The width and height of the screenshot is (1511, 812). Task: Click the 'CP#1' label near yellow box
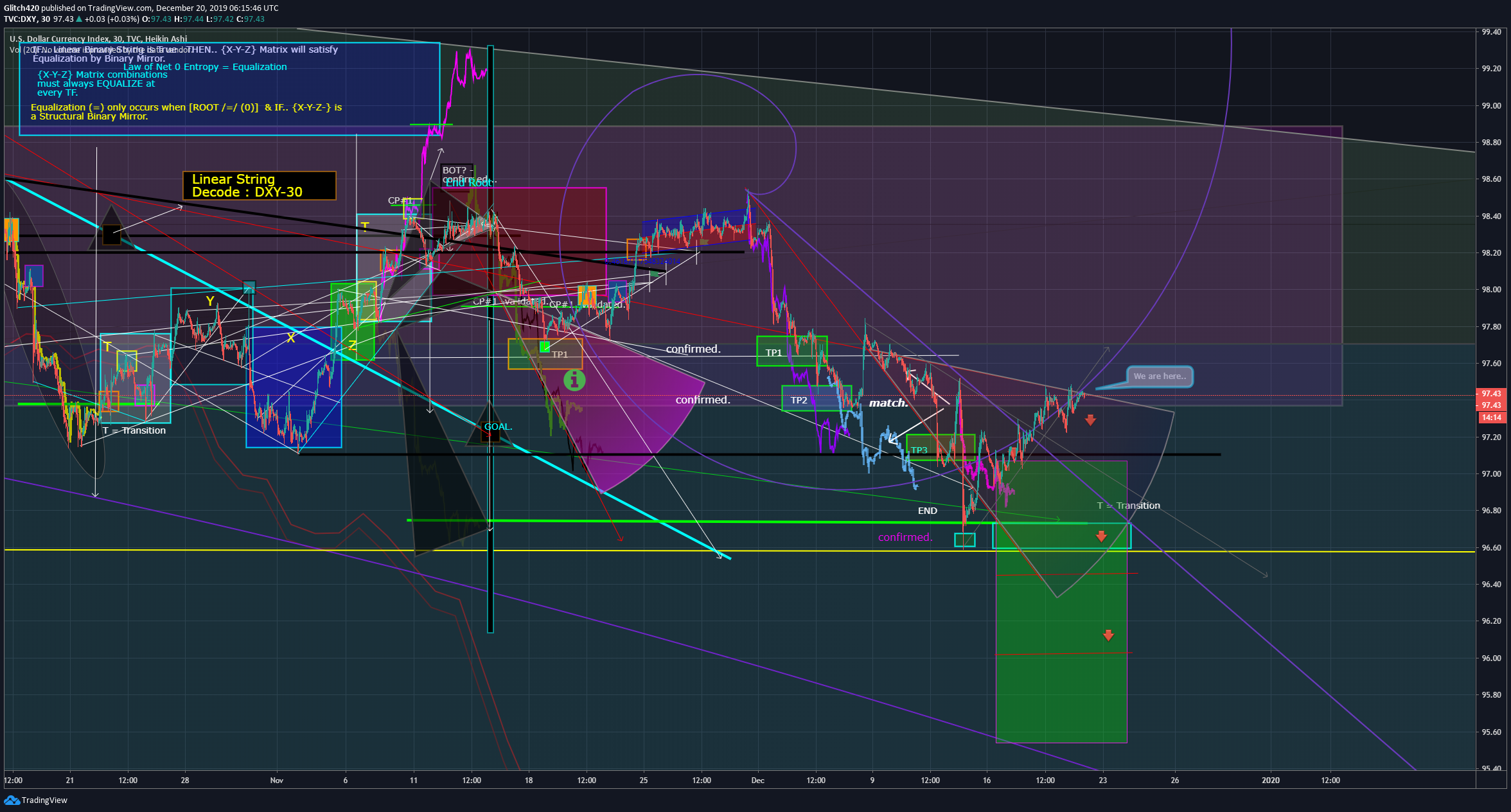click(x=400, y=200)
